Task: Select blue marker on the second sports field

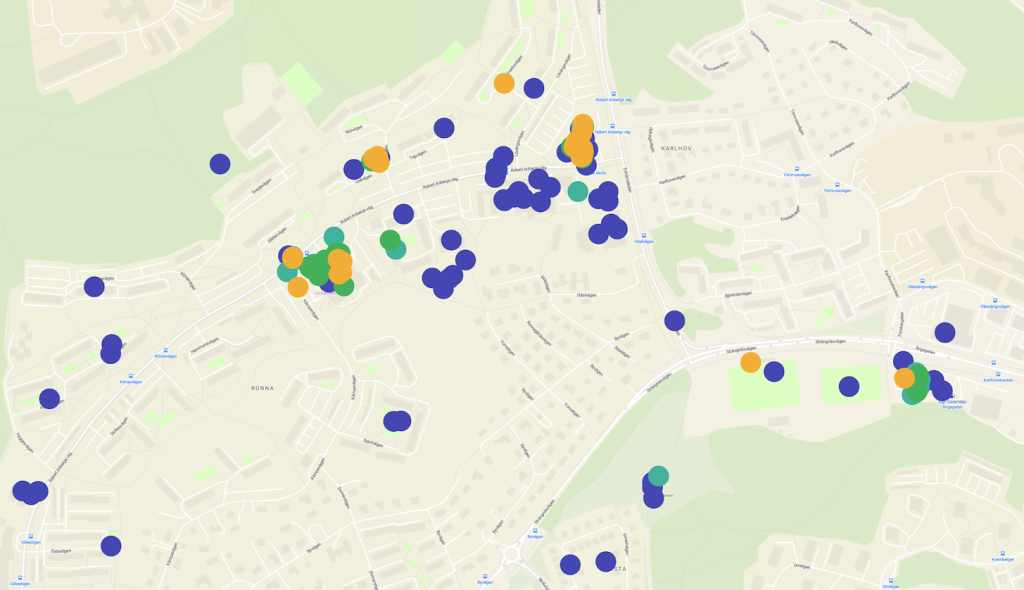Action: tap(848, 386)
